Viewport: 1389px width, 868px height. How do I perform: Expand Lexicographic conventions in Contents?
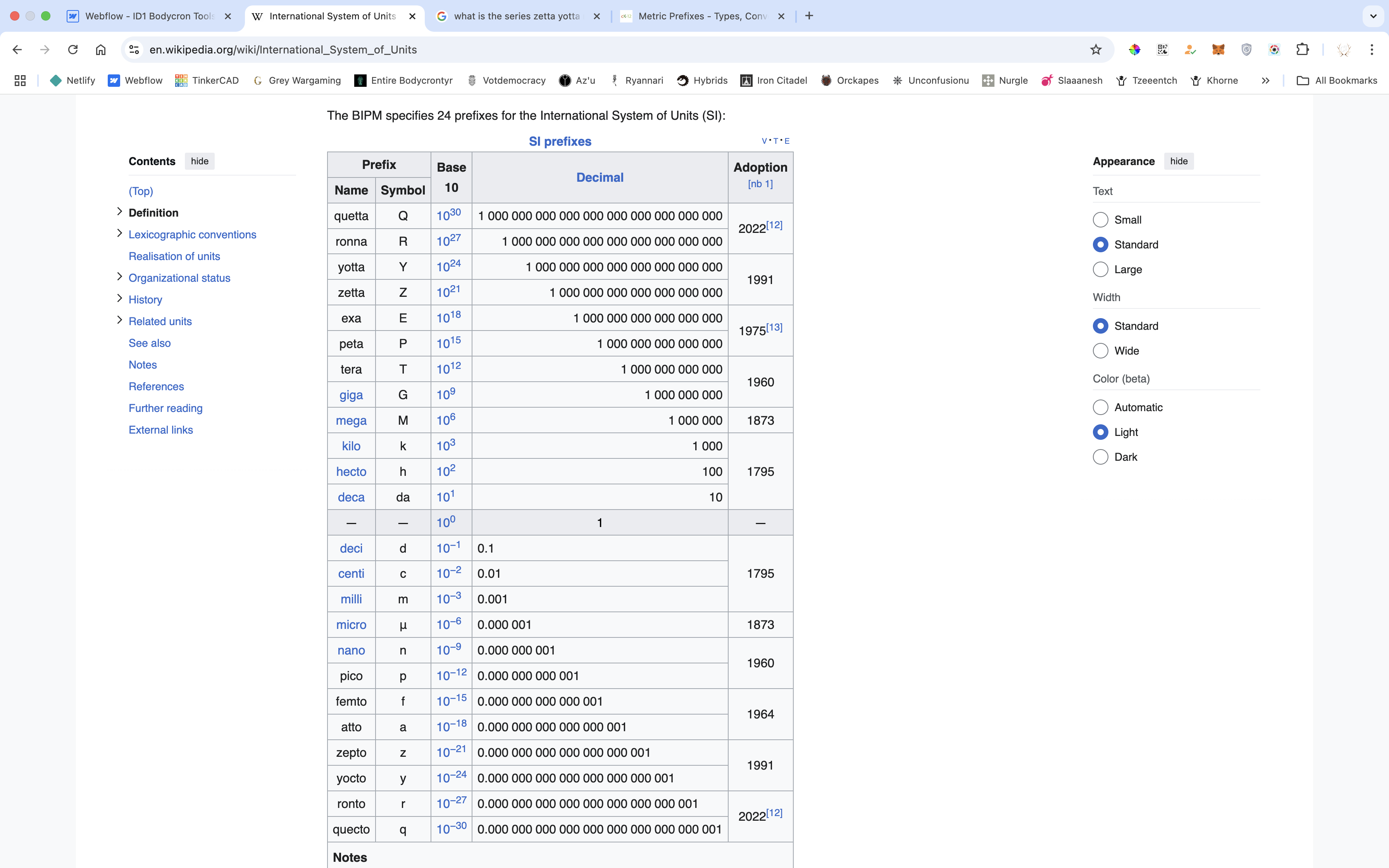tap(119, 233)
